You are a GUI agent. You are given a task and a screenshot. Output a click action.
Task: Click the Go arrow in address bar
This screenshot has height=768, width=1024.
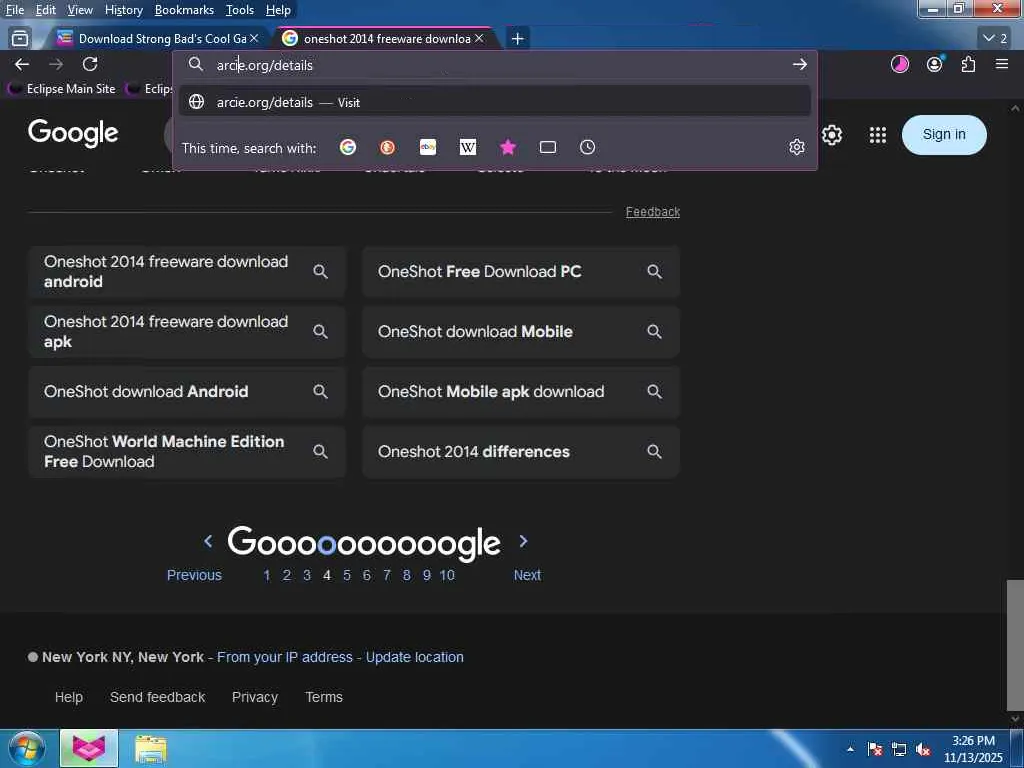[799, 64]
